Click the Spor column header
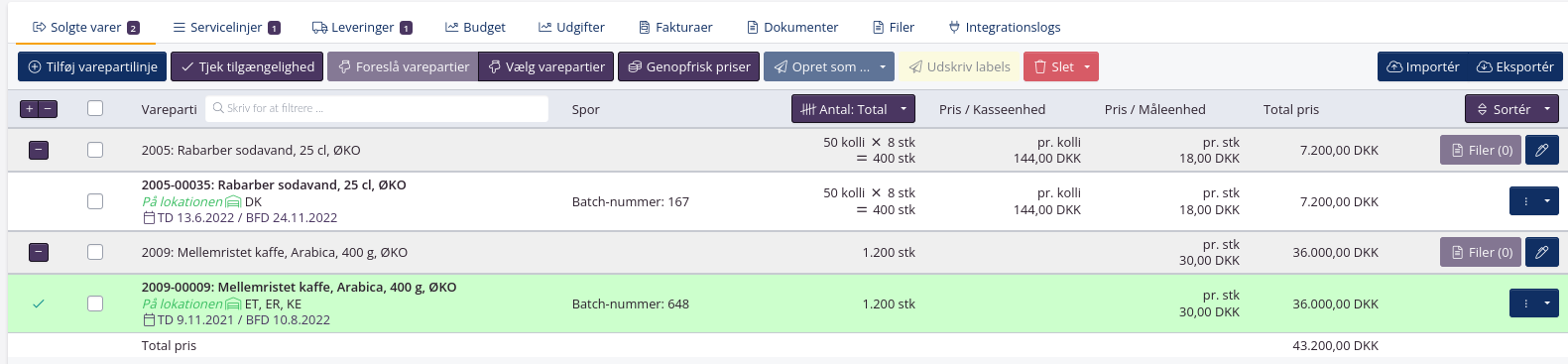1568x364 pixels. pyautogui.click(x=585, y=109)
